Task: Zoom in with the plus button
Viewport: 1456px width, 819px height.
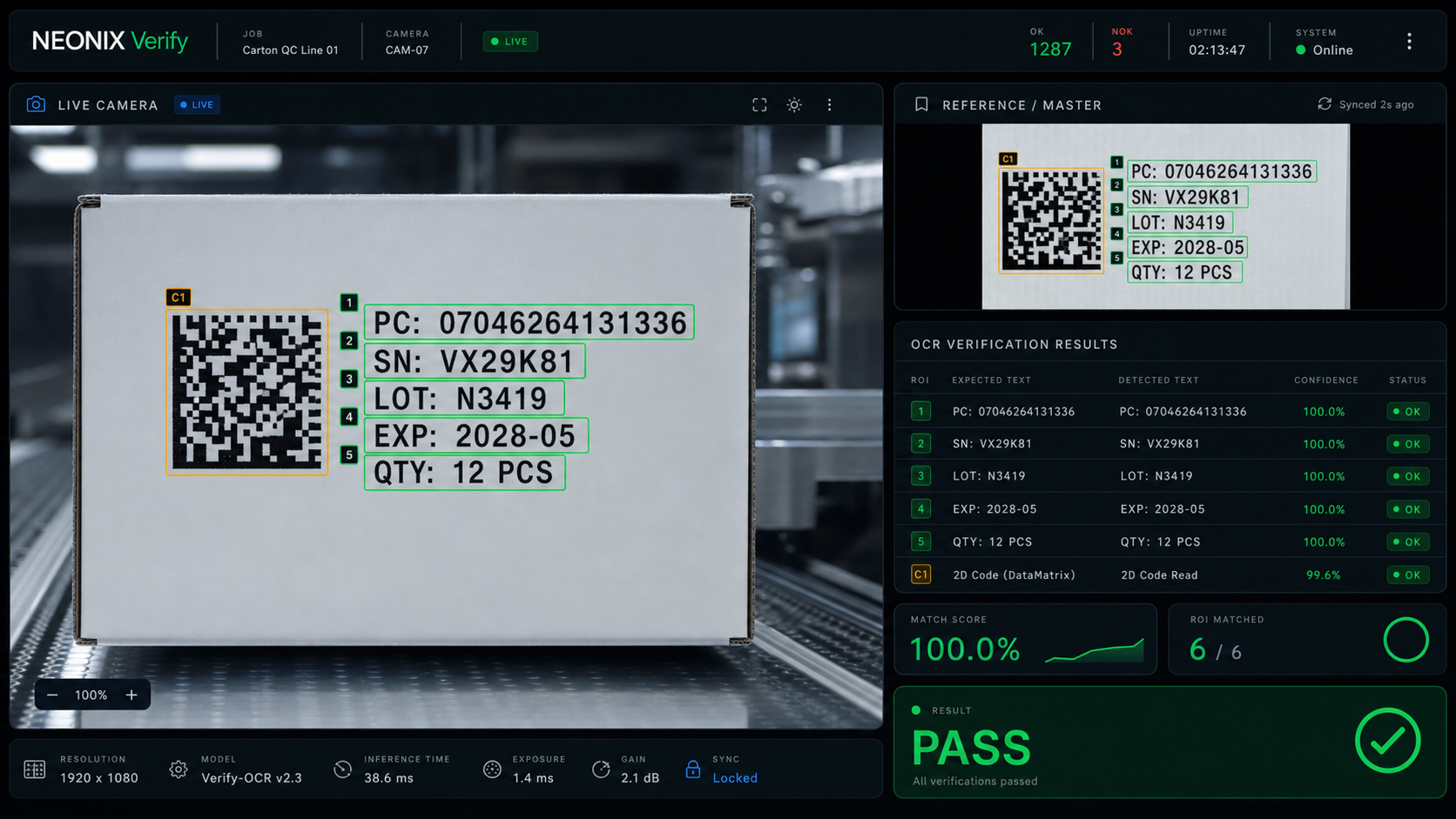Action: 131,695
